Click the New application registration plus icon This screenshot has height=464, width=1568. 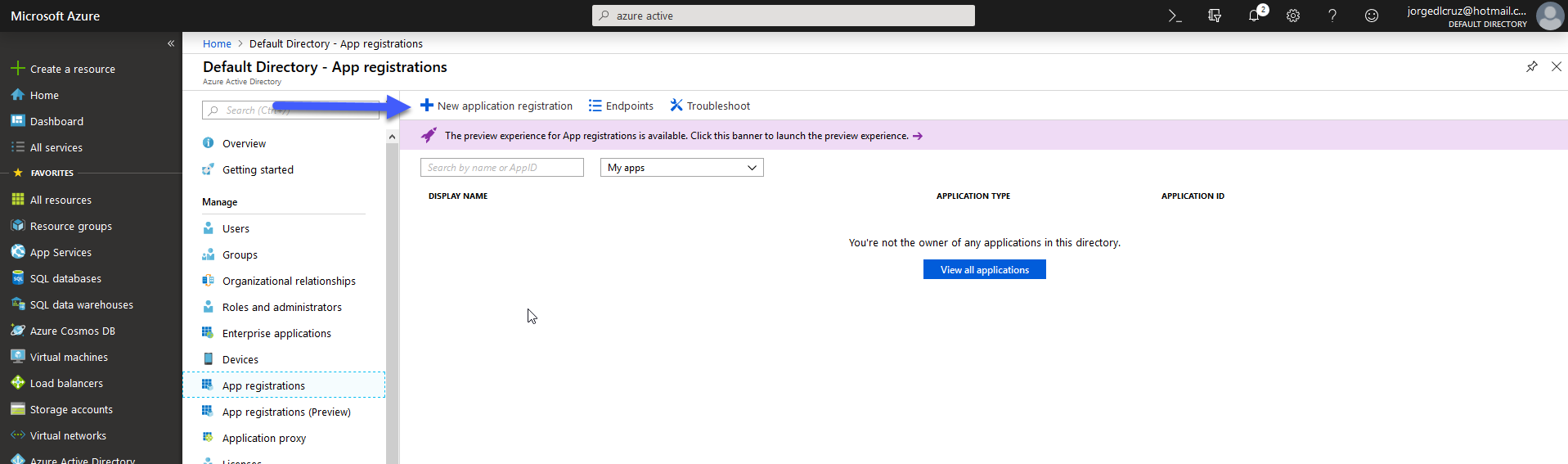[427, 106]
